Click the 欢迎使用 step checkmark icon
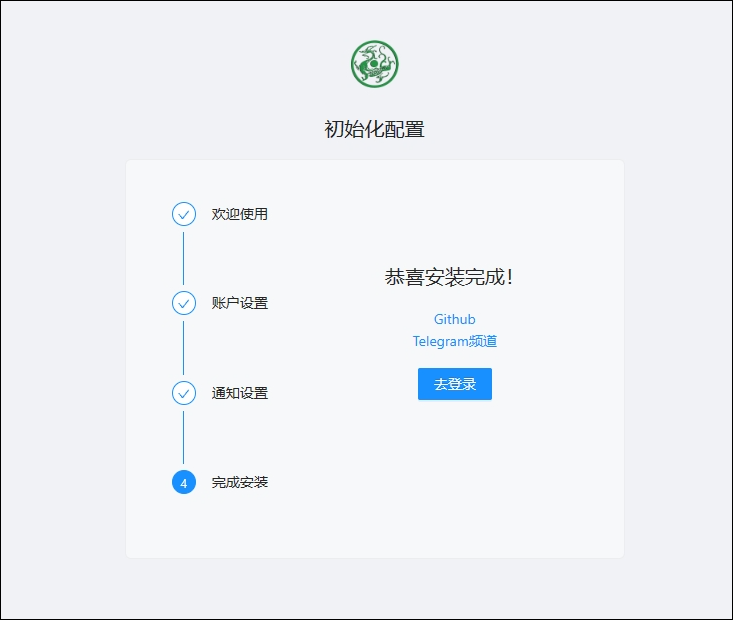The width and height of the screenshot is (733, 620). [183, 214]
